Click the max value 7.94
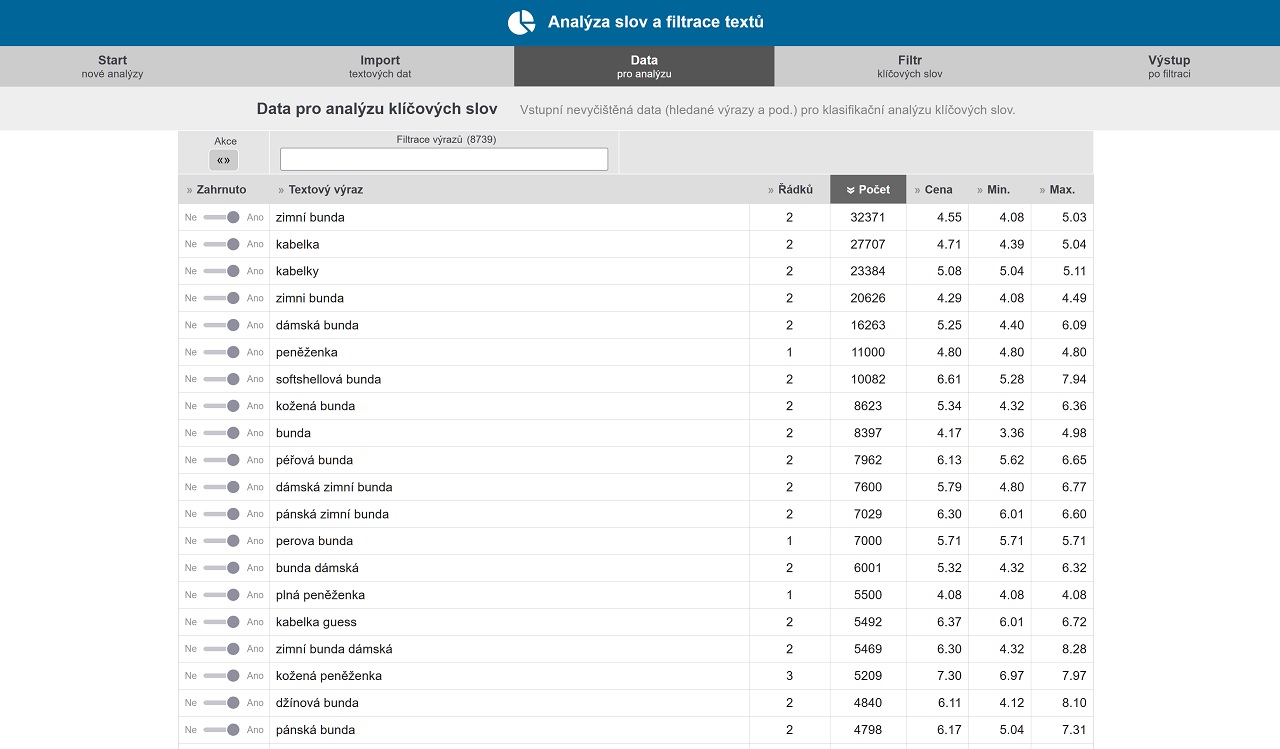 click(x=1074, y=379)
